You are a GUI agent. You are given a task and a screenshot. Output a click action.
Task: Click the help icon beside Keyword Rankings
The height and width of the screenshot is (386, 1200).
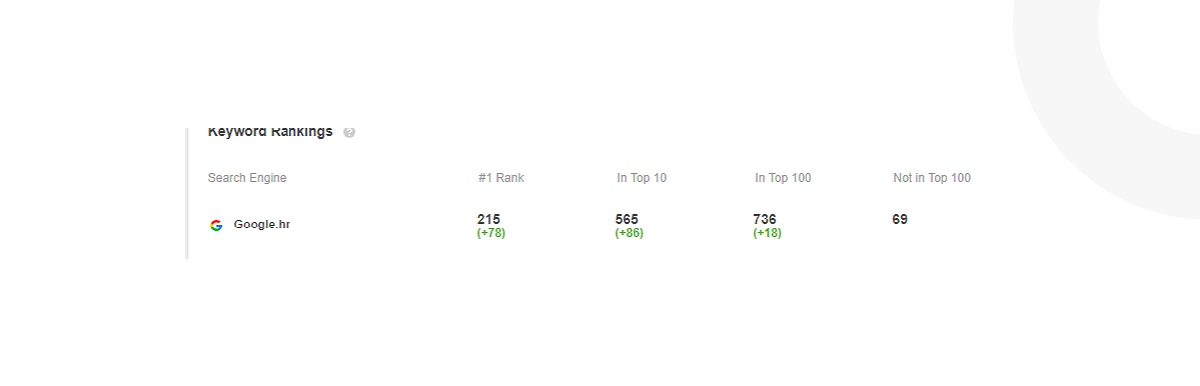[x=349, y=132]
